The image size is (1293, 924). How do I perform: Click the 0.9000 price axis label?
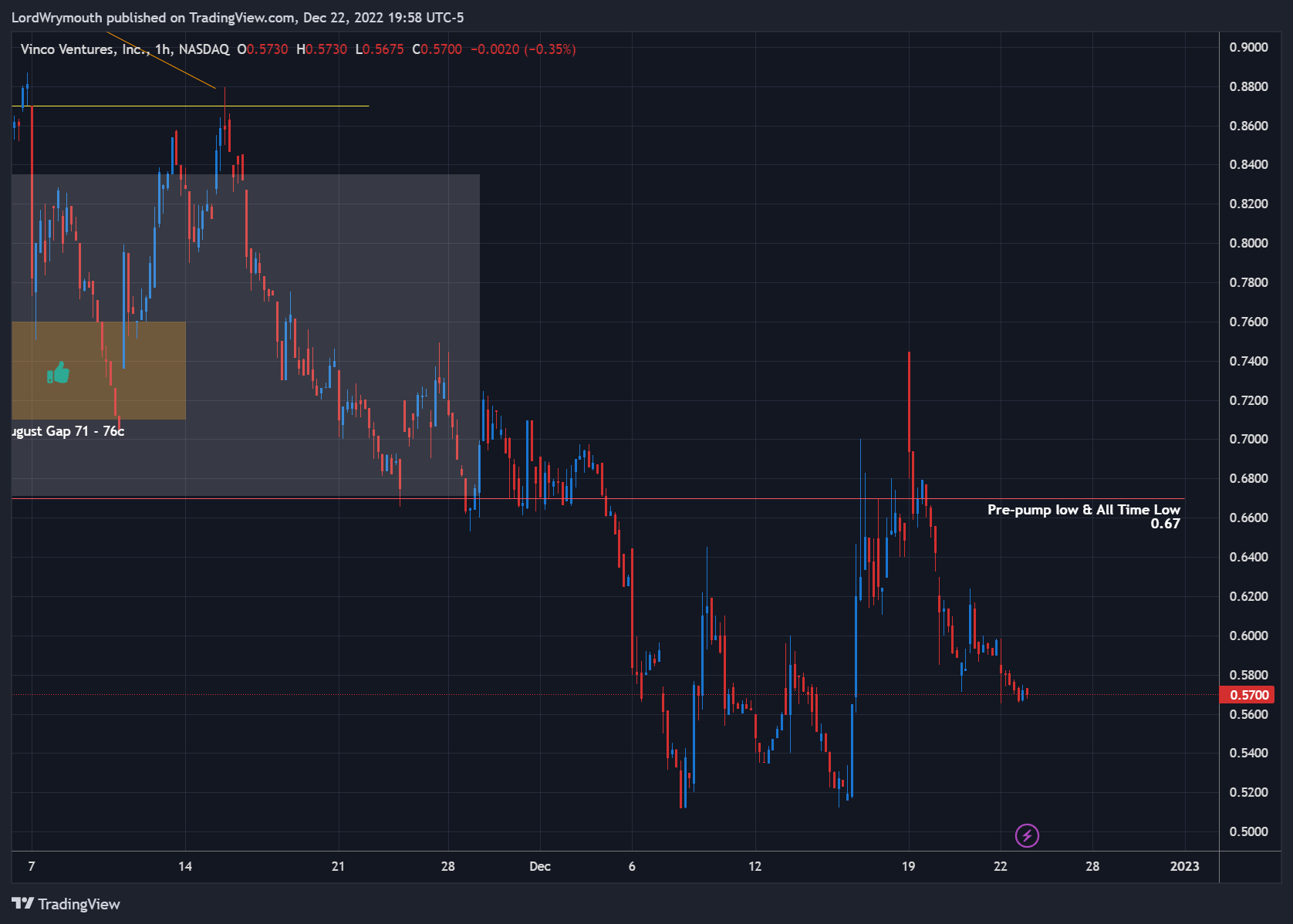pyautogui.click(x=1248, y=47)
